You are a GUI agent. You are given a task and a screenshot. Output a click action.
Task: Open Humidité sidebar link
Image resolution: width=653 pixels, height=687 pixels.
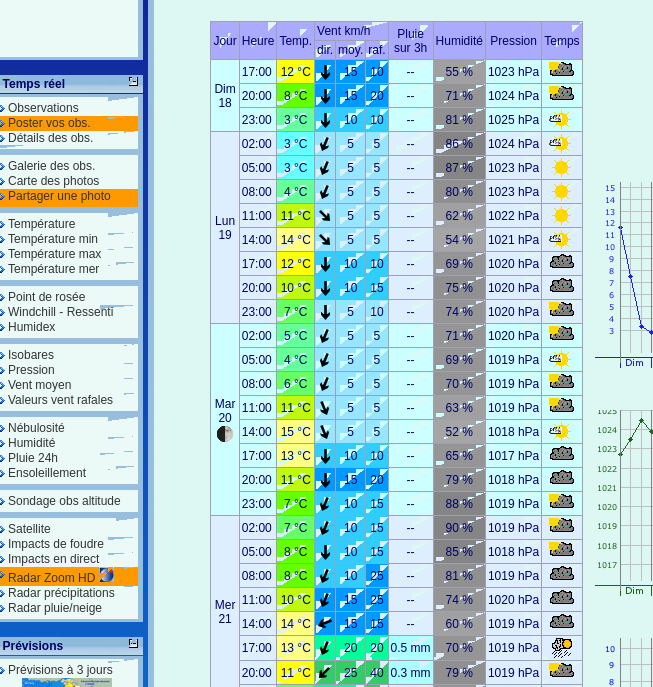pyautogui.click(x=32, y=443)
